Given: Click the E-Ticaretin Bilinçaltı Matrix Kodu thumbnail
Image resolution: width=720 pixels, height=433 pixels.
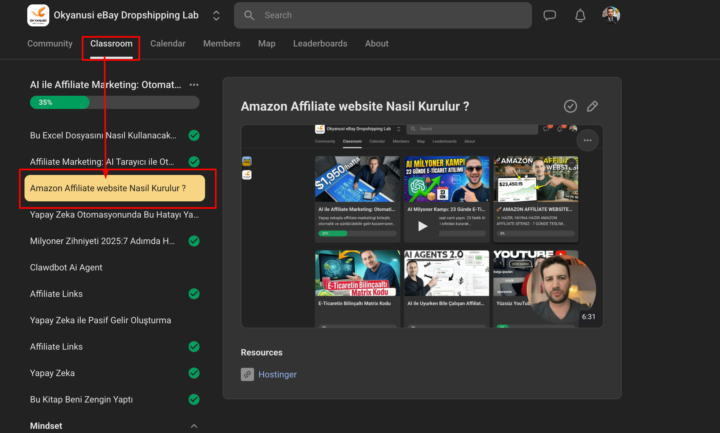Looking at the screenshot, I should [357, 273].
